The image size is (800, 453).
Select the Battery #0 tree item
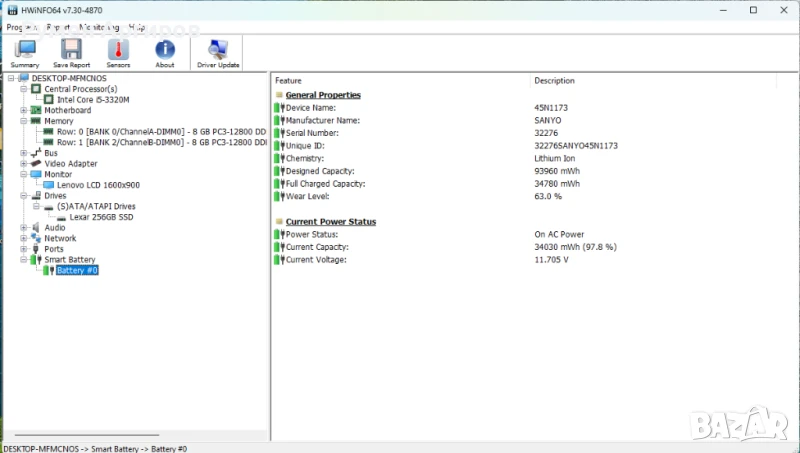coord(77,270)
